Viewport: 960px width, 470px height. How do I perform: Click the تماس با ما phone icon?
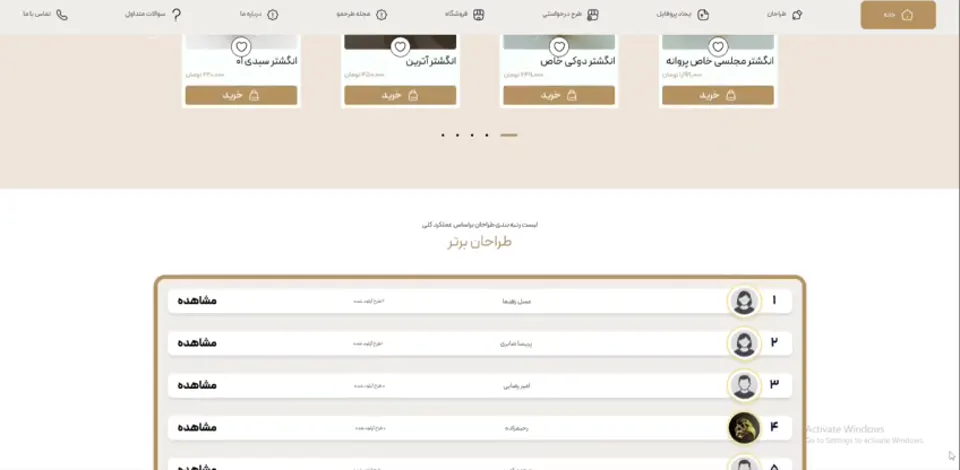[x=62, y=15]
